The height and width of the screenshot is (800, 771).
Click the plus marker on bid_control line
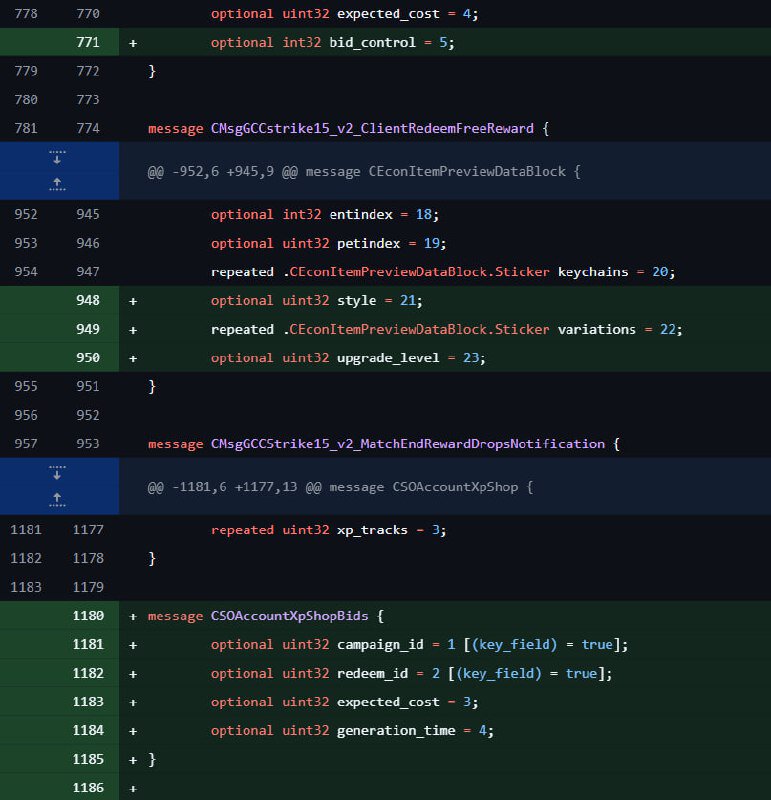[133, 43]
